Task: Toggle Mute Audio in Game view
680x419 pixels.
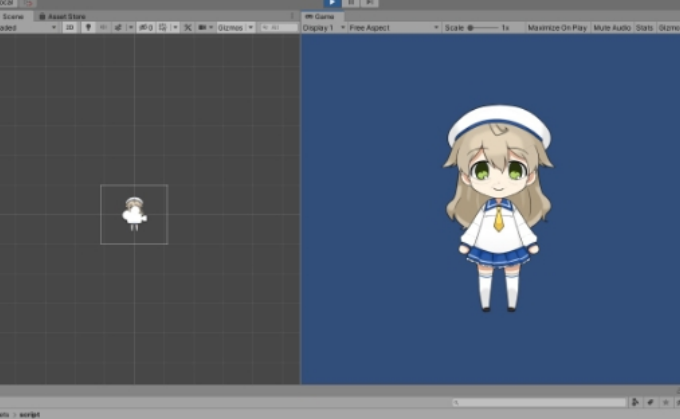Action: point(612,28)
